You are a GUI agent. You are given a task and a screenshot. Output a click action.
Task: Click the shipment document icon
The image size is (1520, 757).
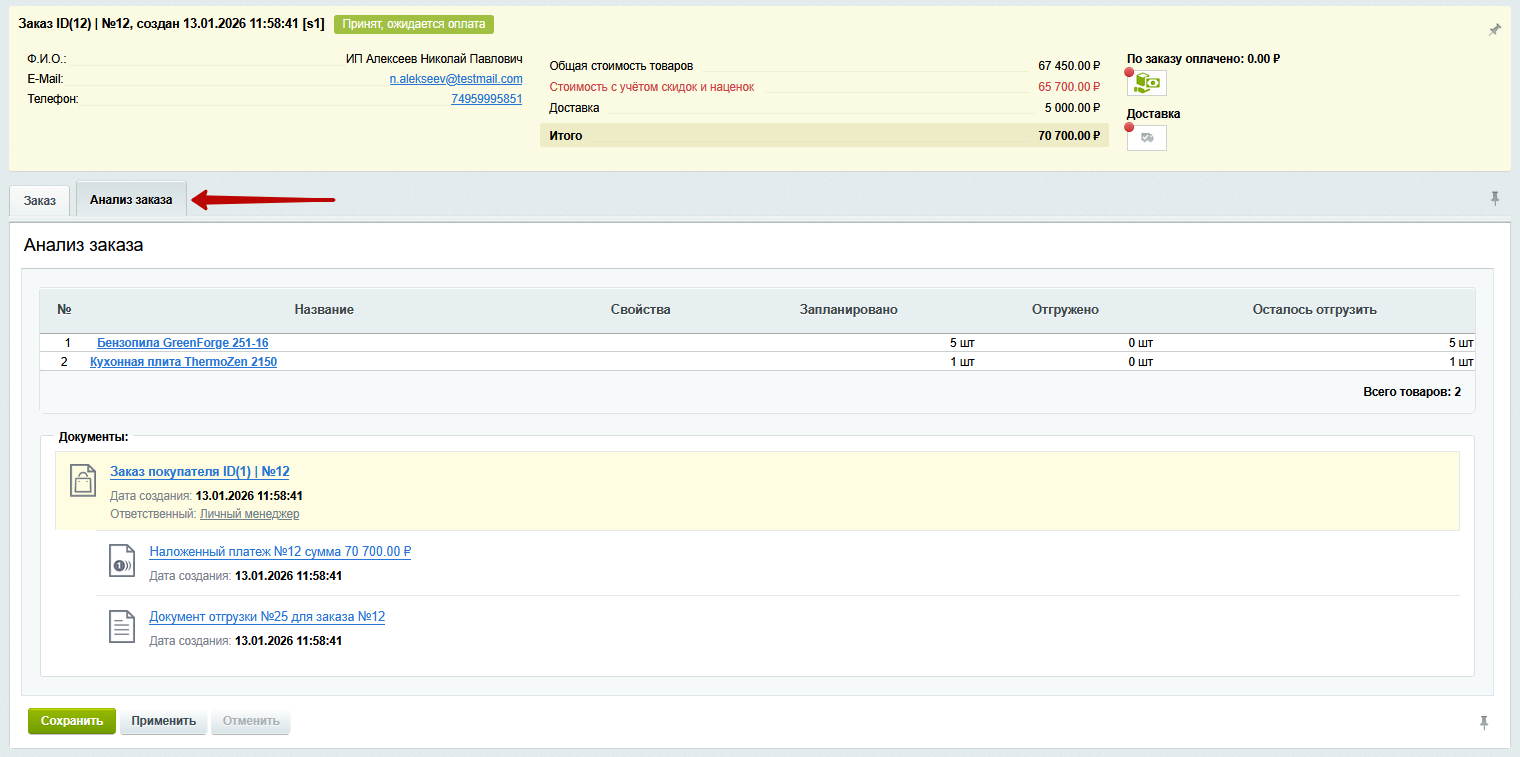pos(121,627)
